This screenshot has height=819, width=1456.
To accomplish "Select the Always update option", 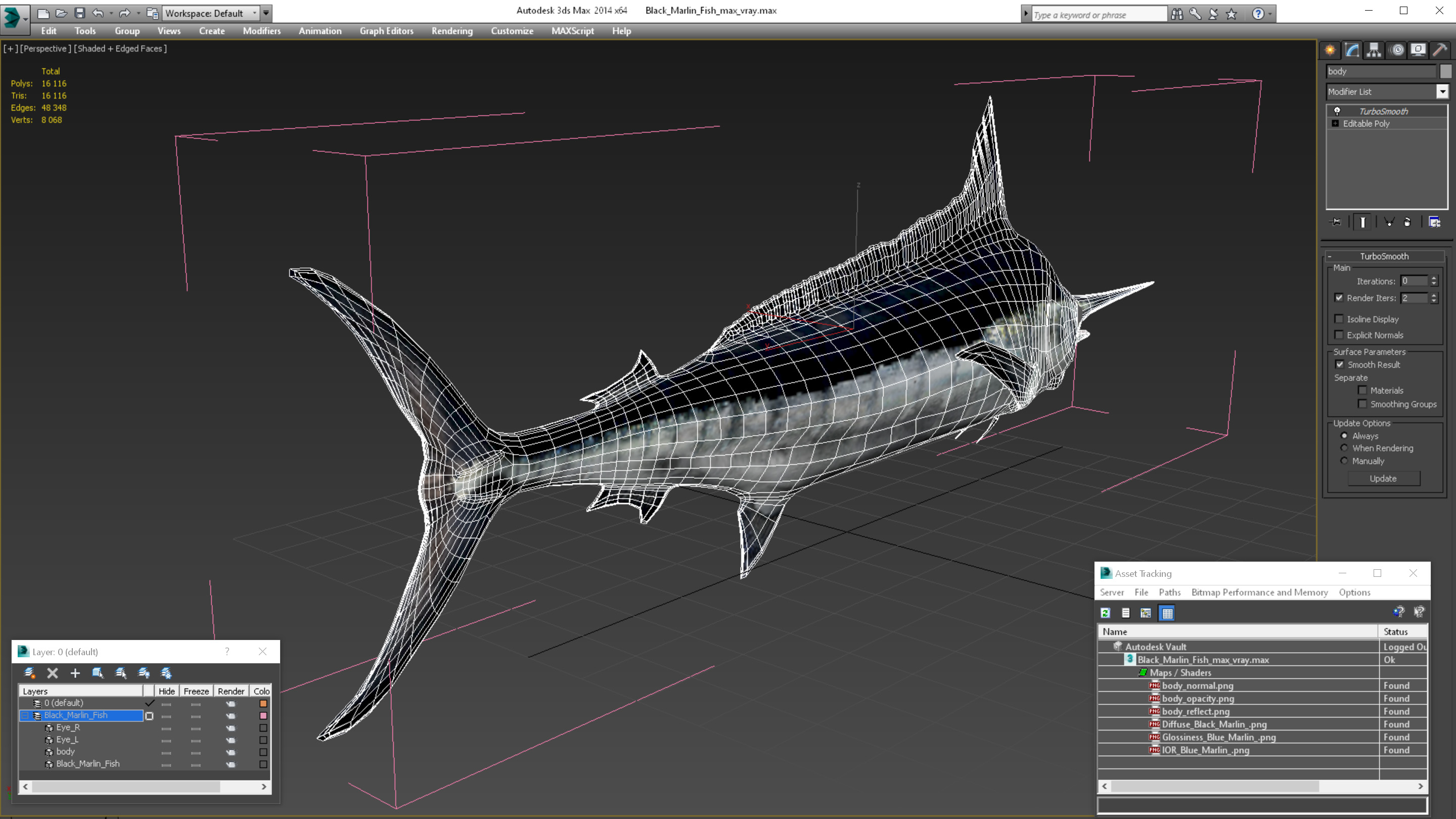I will tap(1344, 435).
